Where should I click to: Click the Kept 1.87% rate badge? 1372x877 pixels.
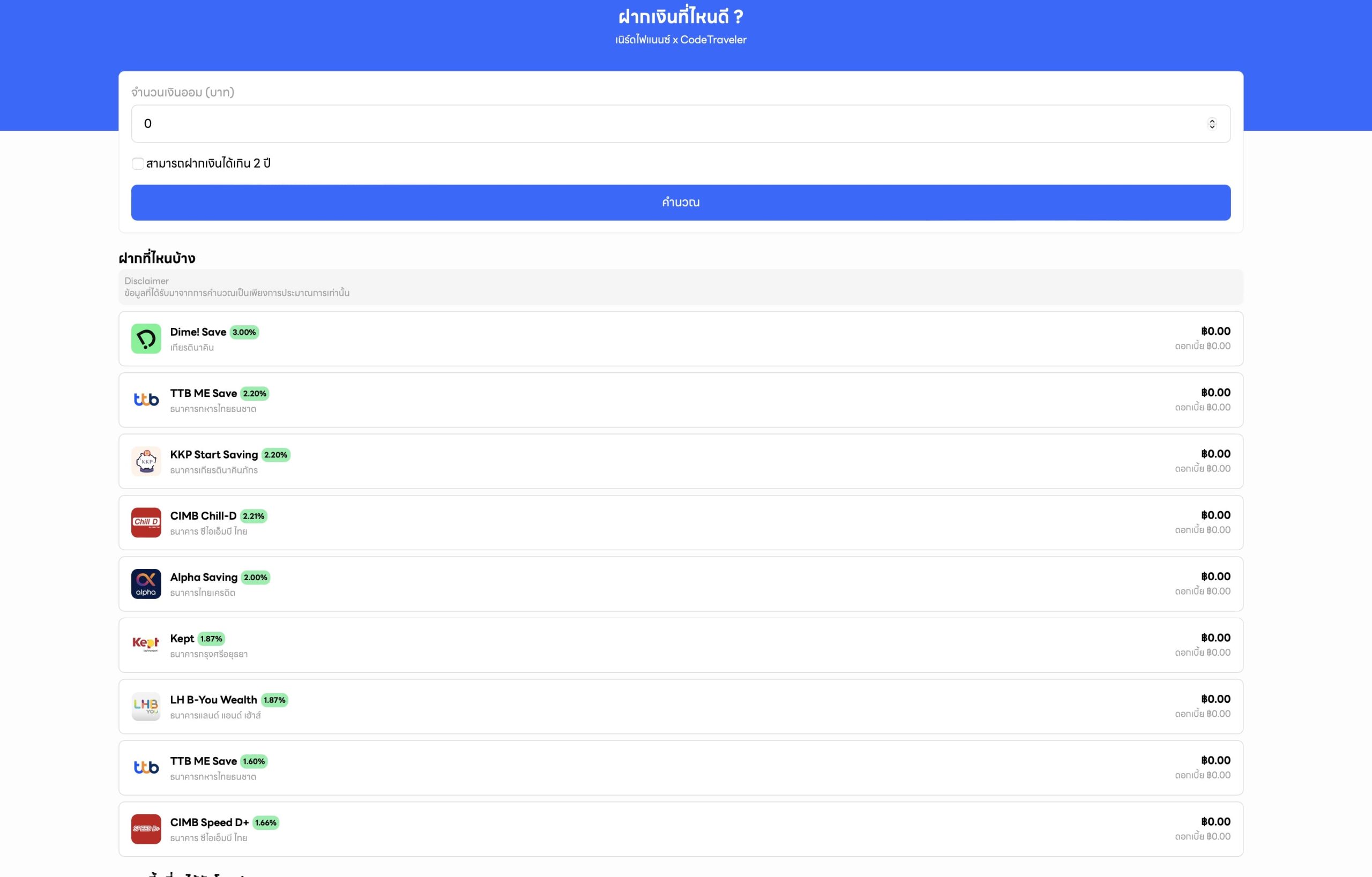[211, 639]
